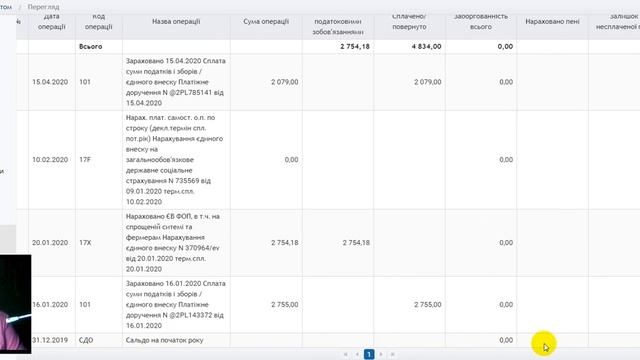
Task: Open the Сальдо на початок року row
Action: (164, 340)
